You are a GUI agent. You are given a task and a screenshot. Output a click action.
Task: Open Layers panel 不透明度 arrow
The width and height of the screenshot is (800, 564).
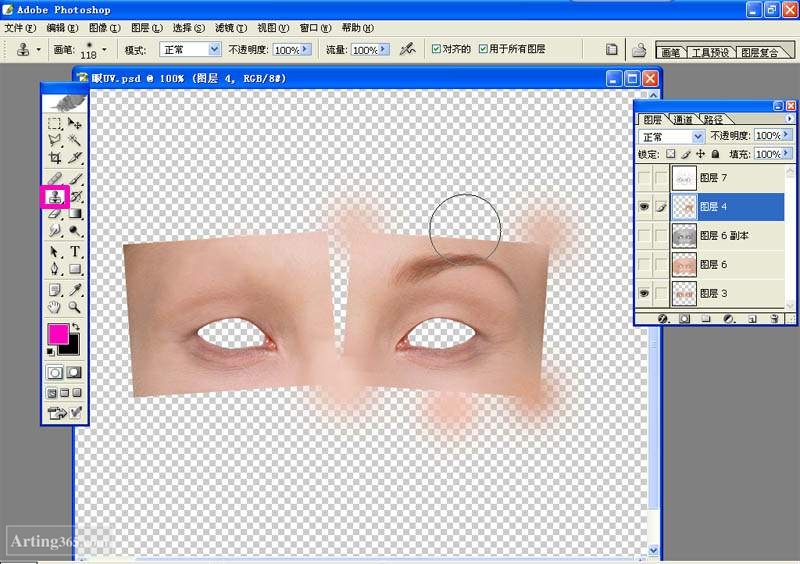click(x=786, y=135)
